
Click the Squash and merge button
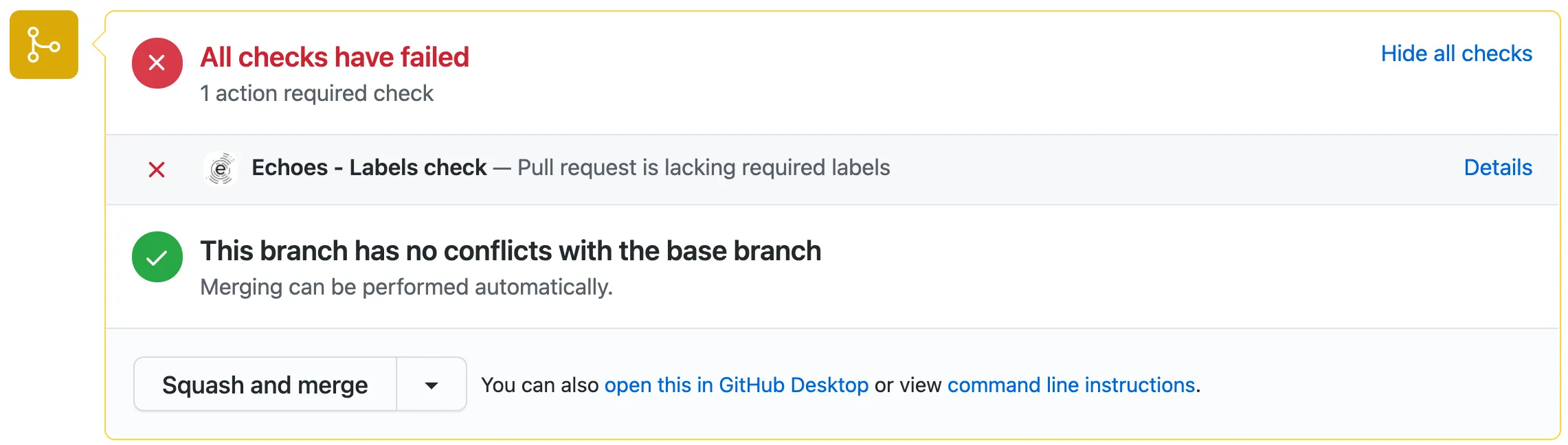pyautogui.click(x=265, y=384)
